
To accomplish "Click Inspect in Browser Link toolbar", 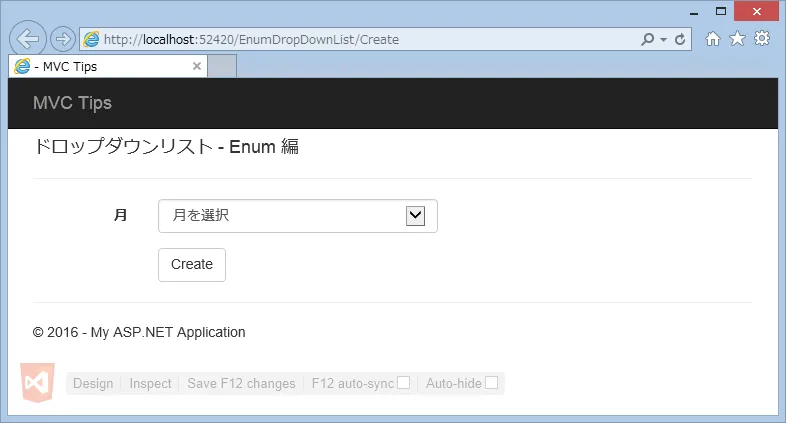I will [x=150, y=383].
